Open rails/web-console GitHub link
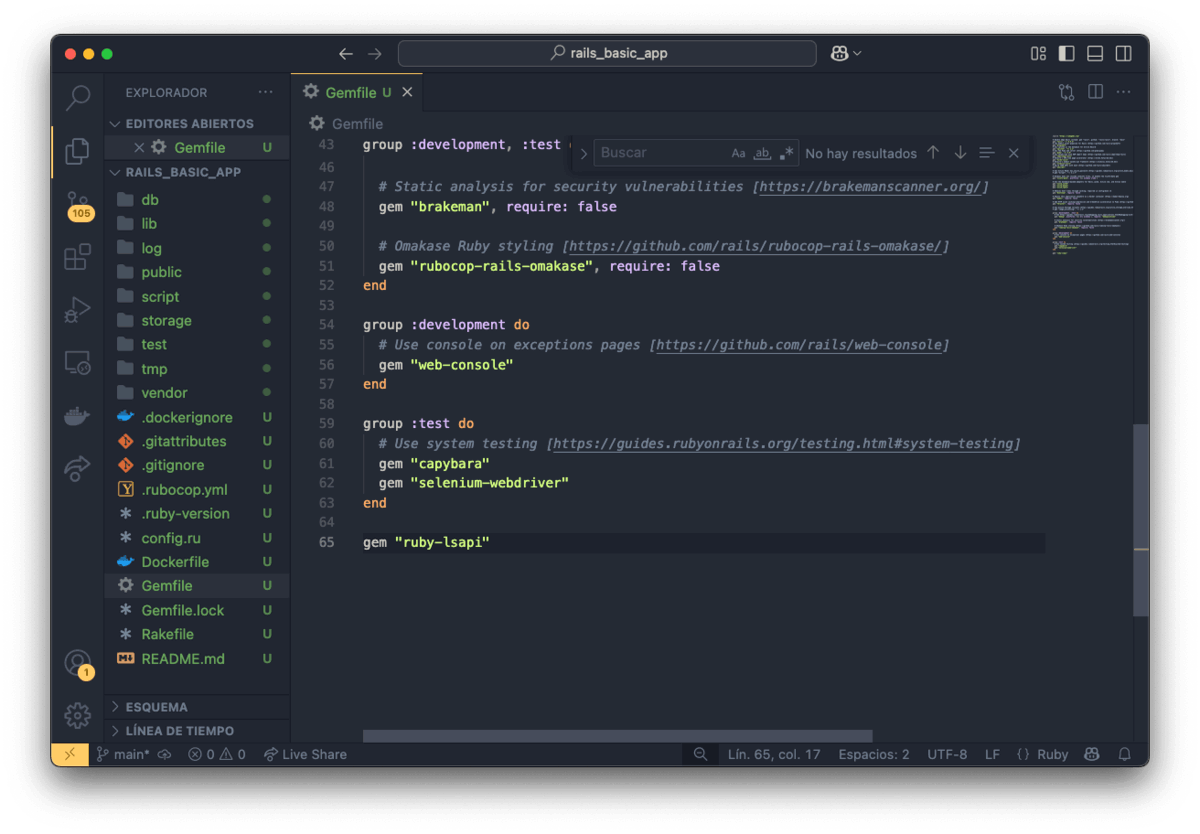1200x834 pixels. (x=799, y=345)
